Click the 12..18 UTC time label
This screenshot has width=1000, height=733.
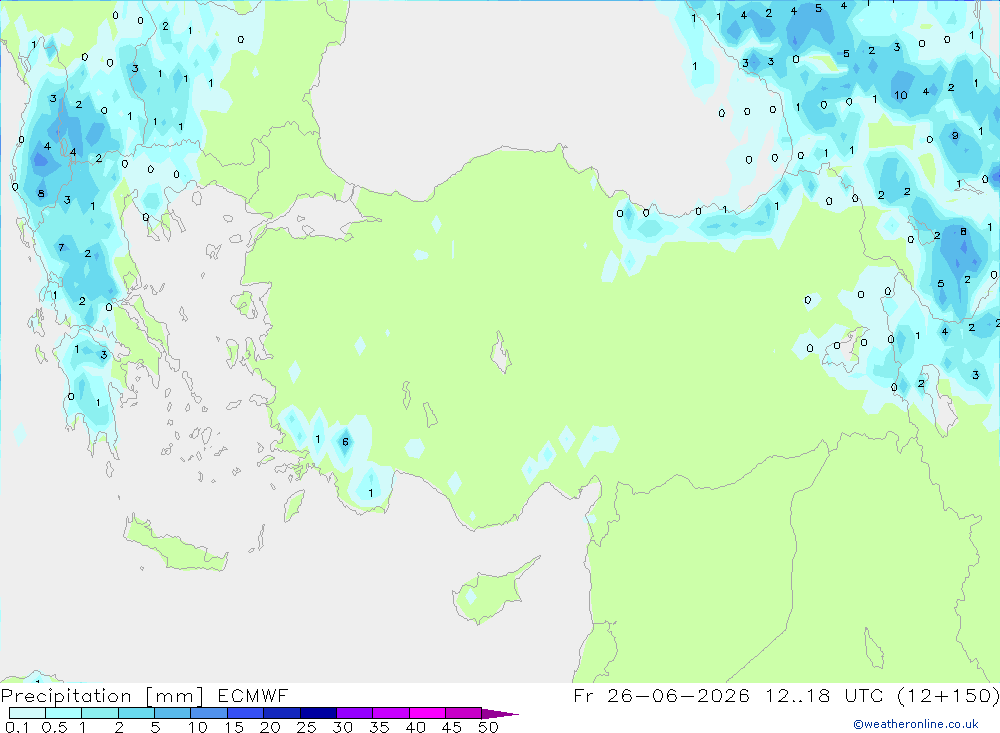(832, 695)
